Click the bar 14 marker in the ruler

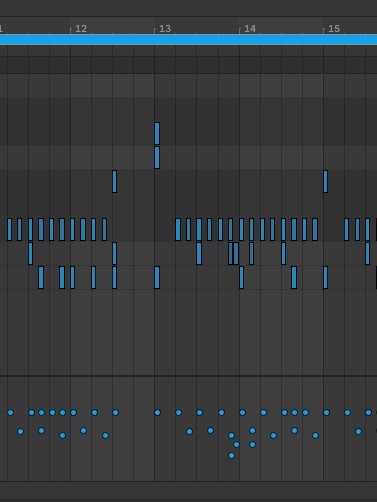click(250, 29)
